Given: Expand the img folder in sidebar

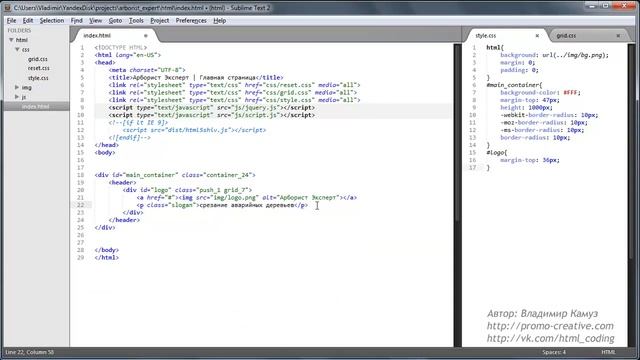Looking at the screenshot, I should 17,87.
